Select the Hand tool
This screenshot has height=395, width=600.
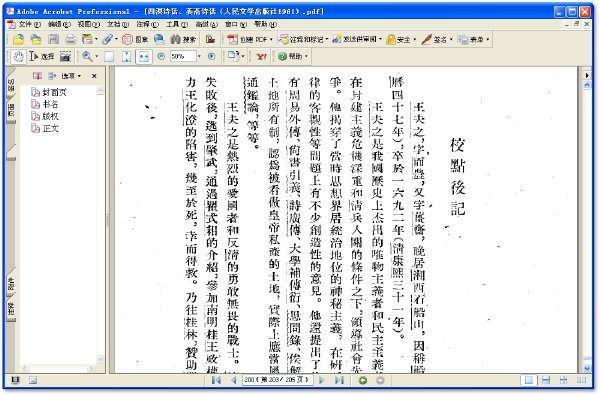coord(18,57)
